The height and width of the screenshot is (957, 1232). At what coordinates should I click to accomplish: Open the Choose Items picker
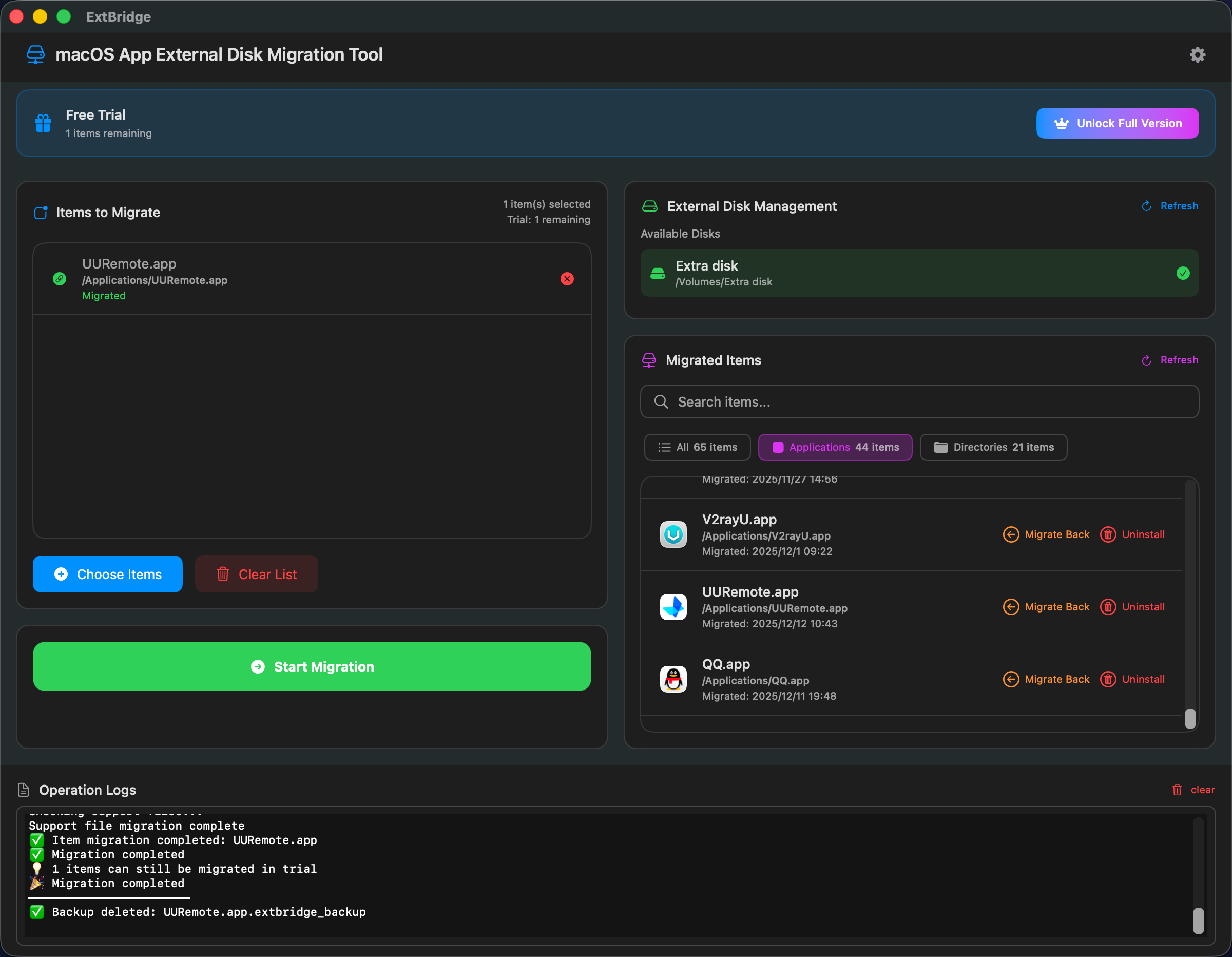[107, 574]
